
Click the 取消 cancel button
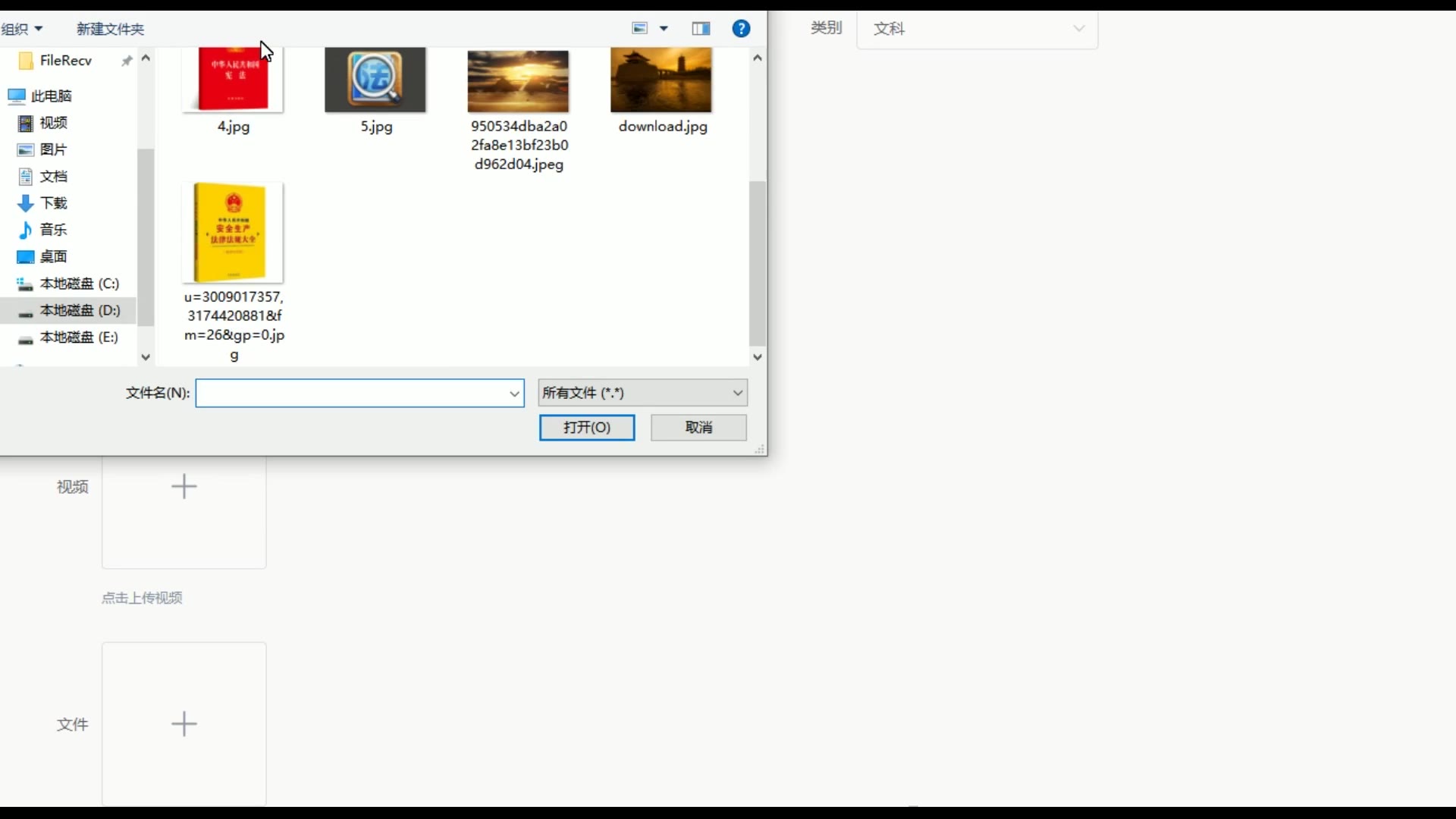(698, 428)
